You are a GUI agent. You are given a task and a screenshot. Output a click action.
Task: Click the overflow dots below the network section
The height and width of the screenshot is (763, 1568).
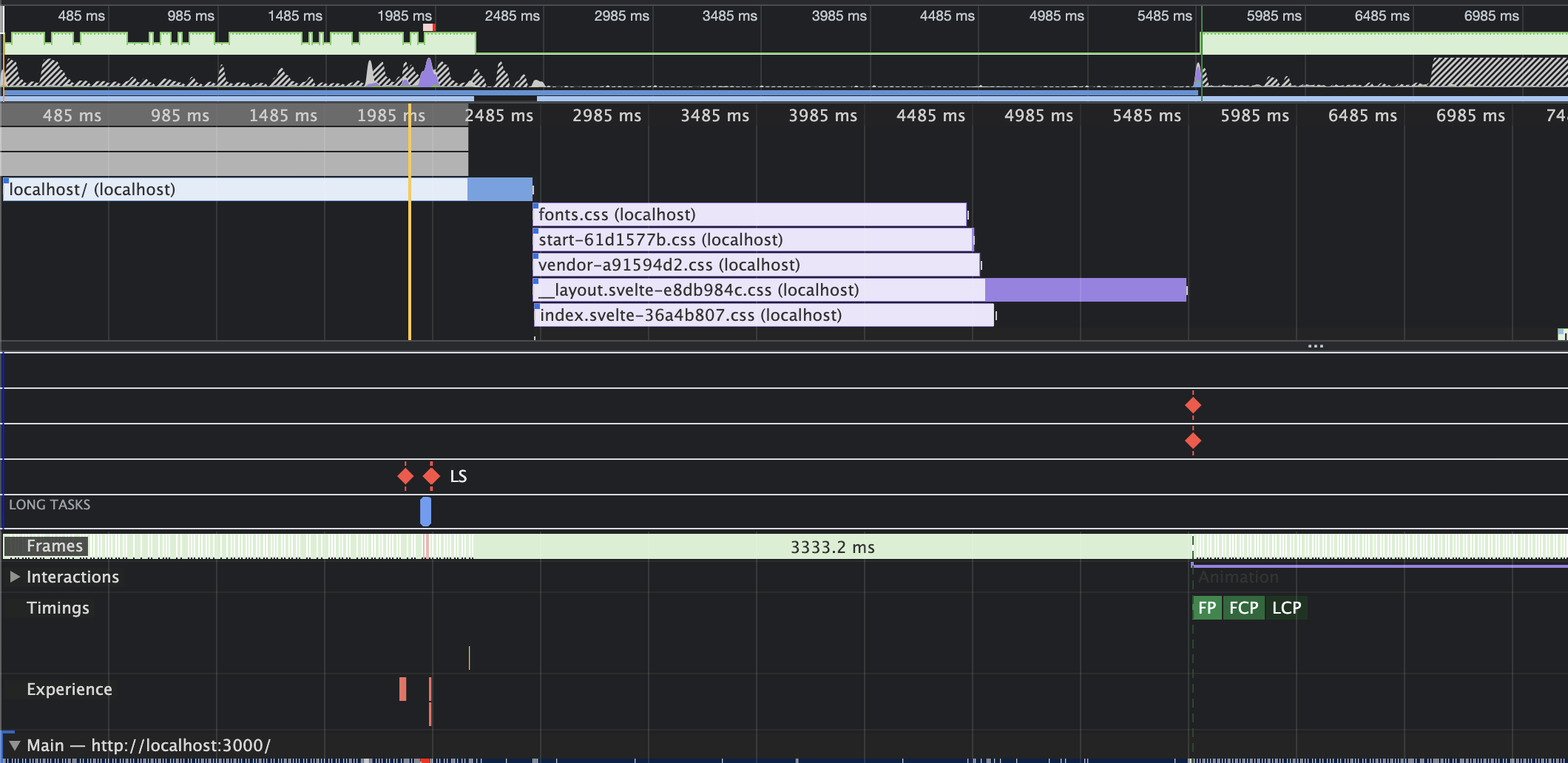tap(1317, 345)
